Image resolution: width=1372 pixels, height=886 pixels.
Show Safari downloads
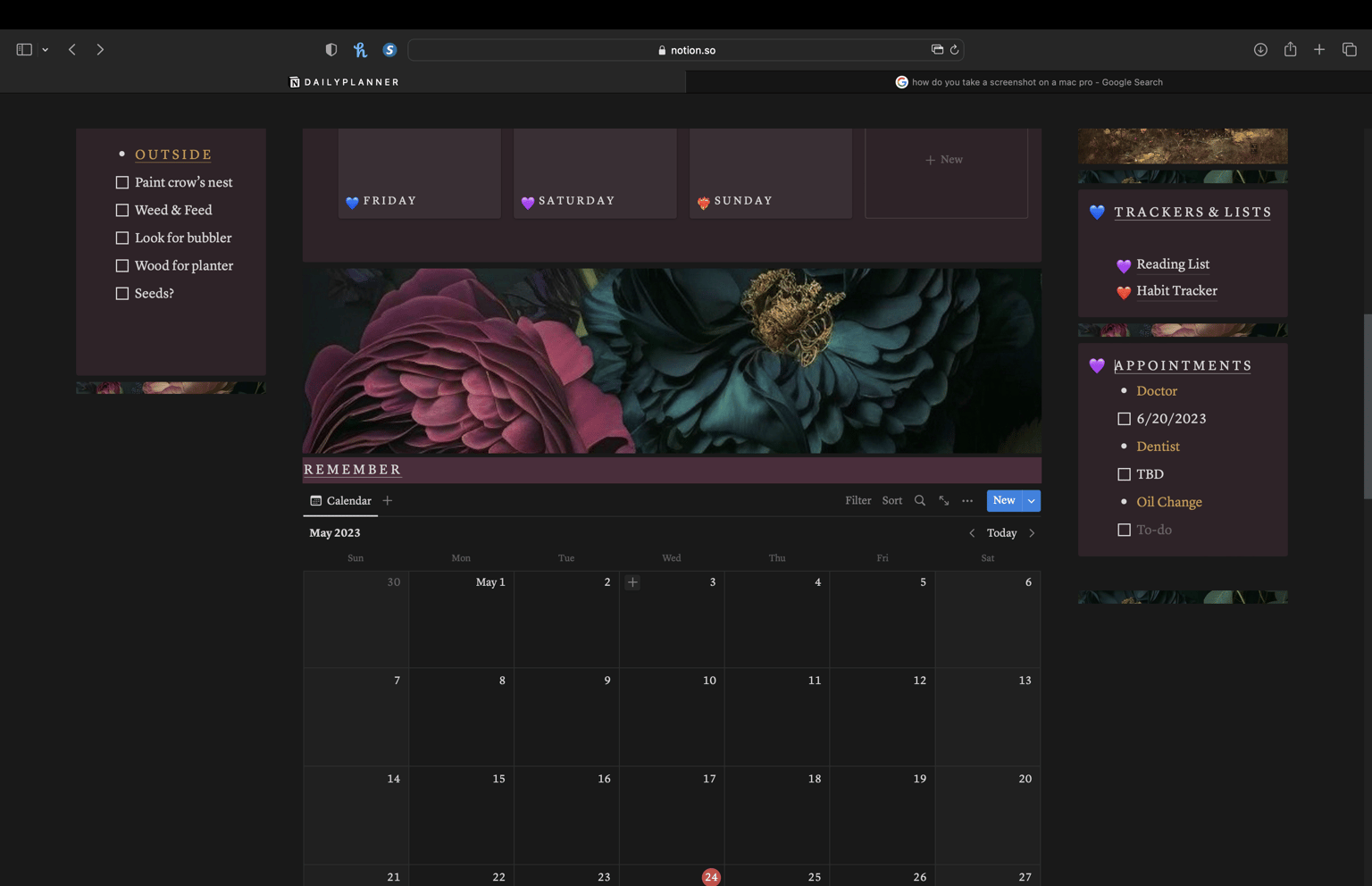1260,50
